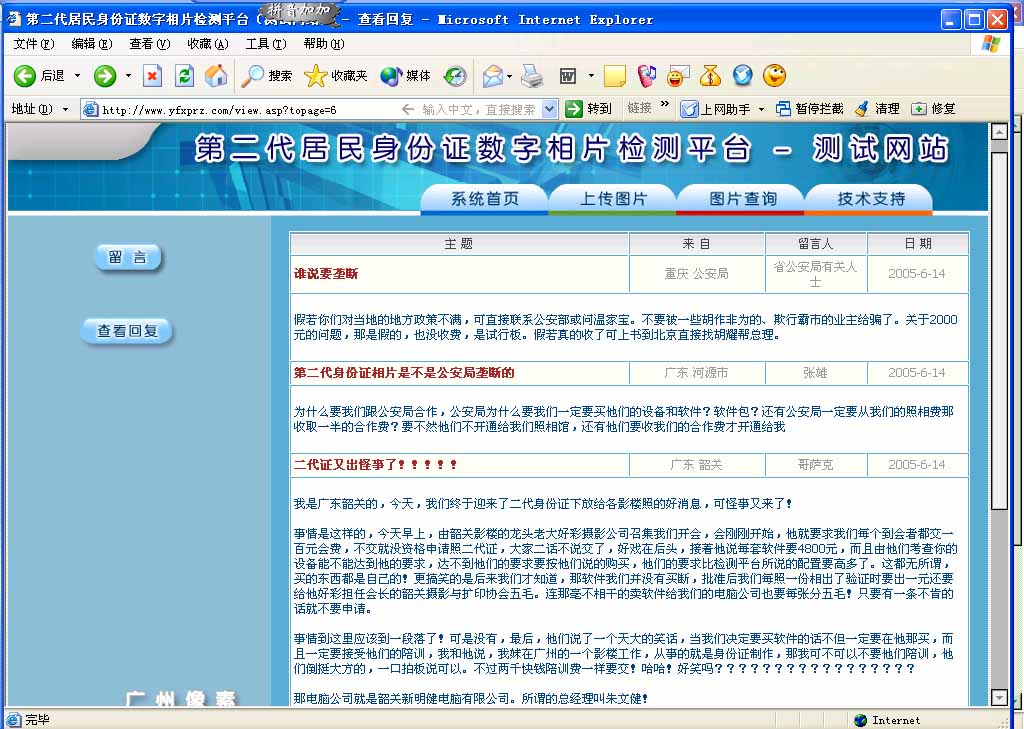Refresh the page with the green arrows icon
The height and width of the screenshot is (729, 1024).
[185, 76]
